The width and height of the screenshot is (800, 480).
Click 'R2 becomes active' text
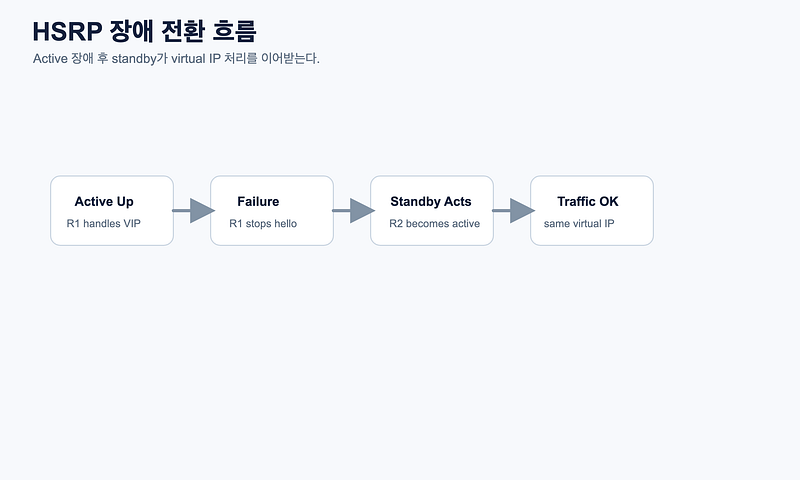pyautogui.click(x=434, y=223)
